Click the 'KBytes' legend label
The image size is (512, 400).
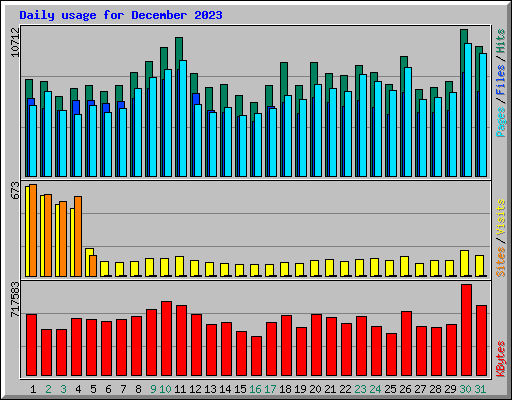coord(500,359)
